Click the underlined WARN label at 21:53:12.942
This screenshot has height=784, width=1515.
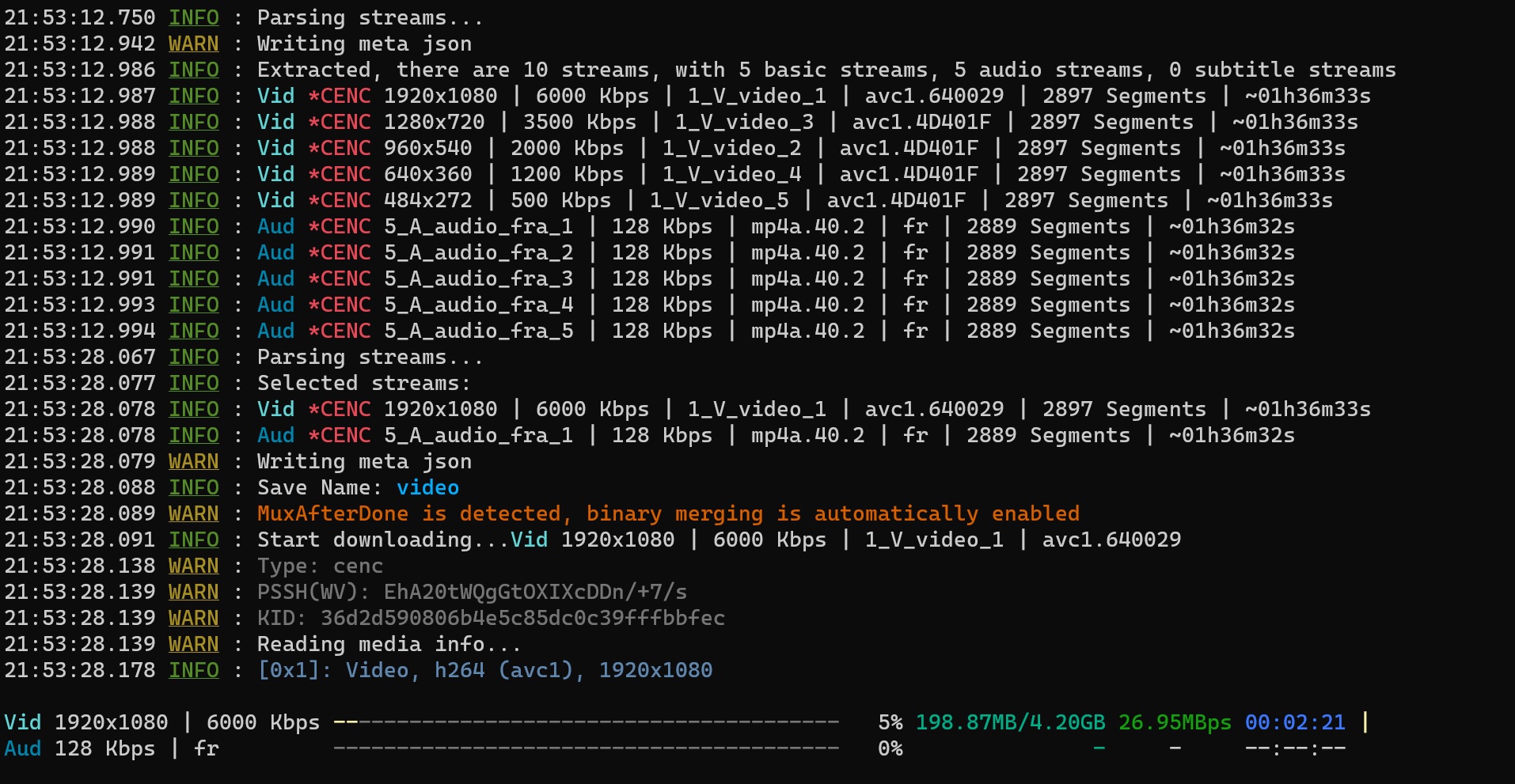(193, 44)
